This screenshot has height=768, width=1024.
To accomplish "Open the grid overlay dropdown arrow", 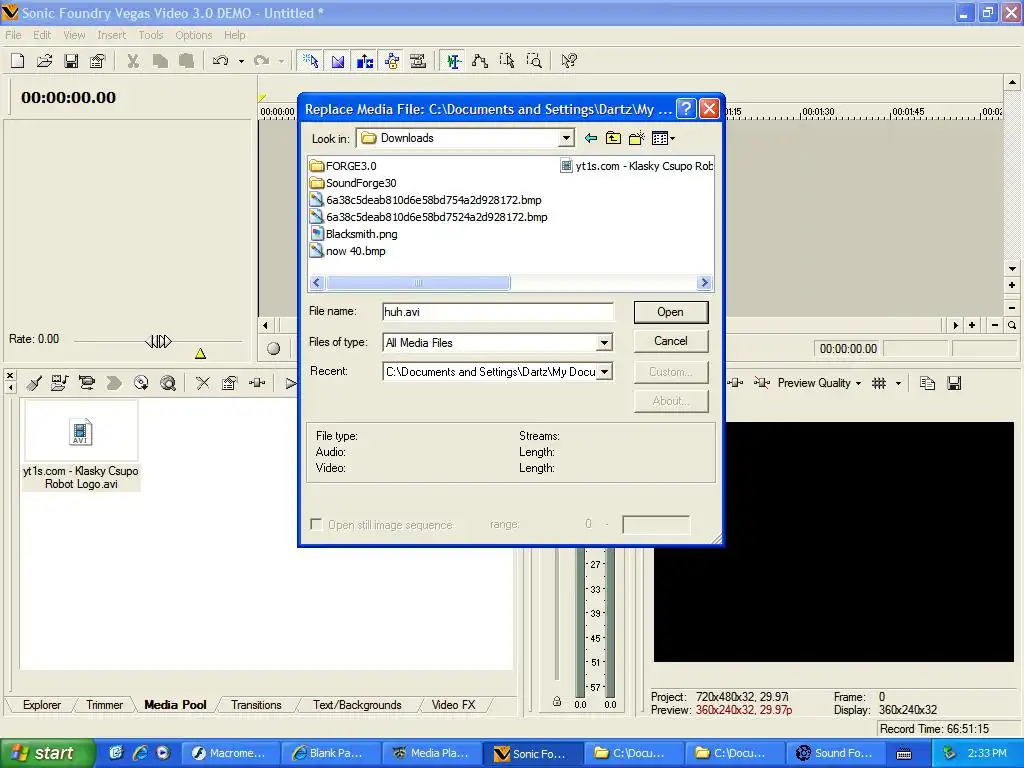I will pos(898,383).
